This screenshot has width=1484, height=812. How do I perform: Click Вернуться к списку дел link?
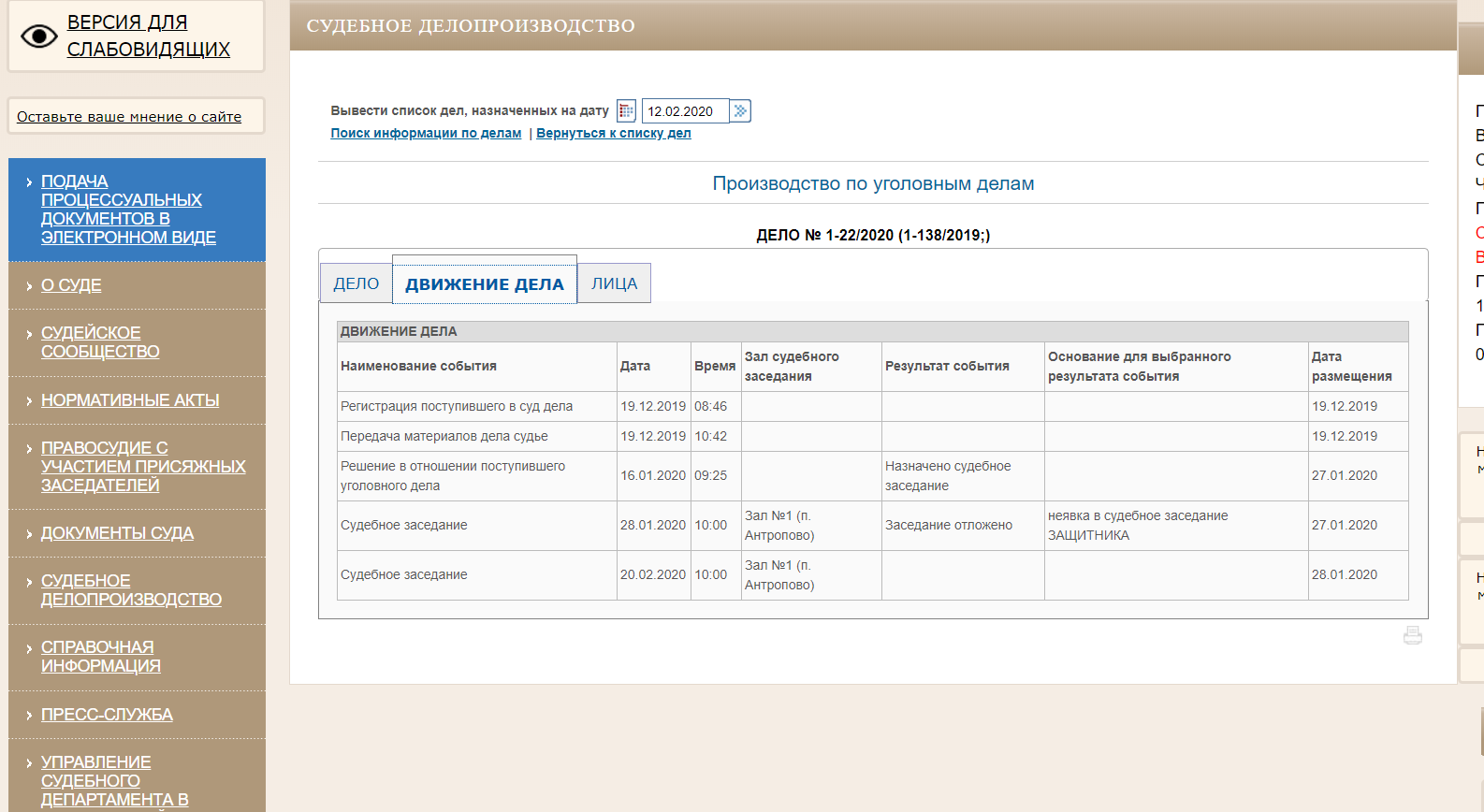click(614, 133)
